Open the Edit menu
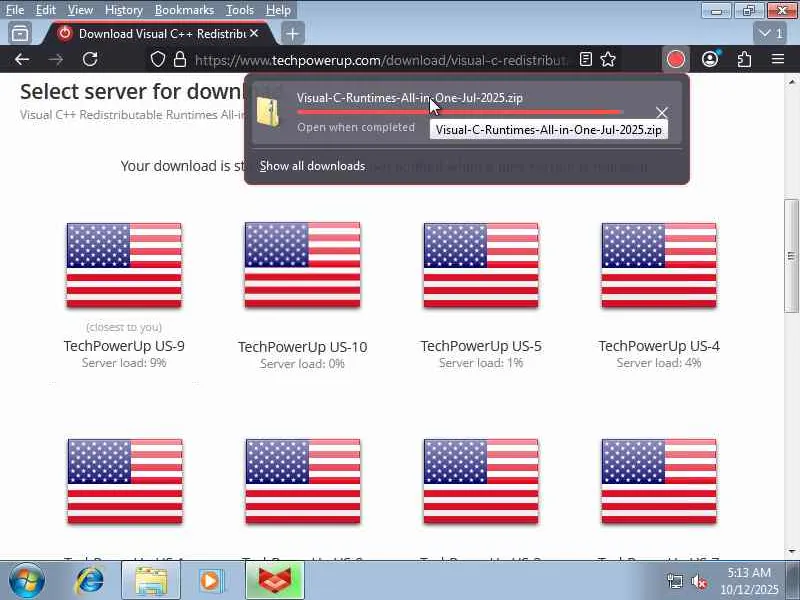 pos(45,10)
